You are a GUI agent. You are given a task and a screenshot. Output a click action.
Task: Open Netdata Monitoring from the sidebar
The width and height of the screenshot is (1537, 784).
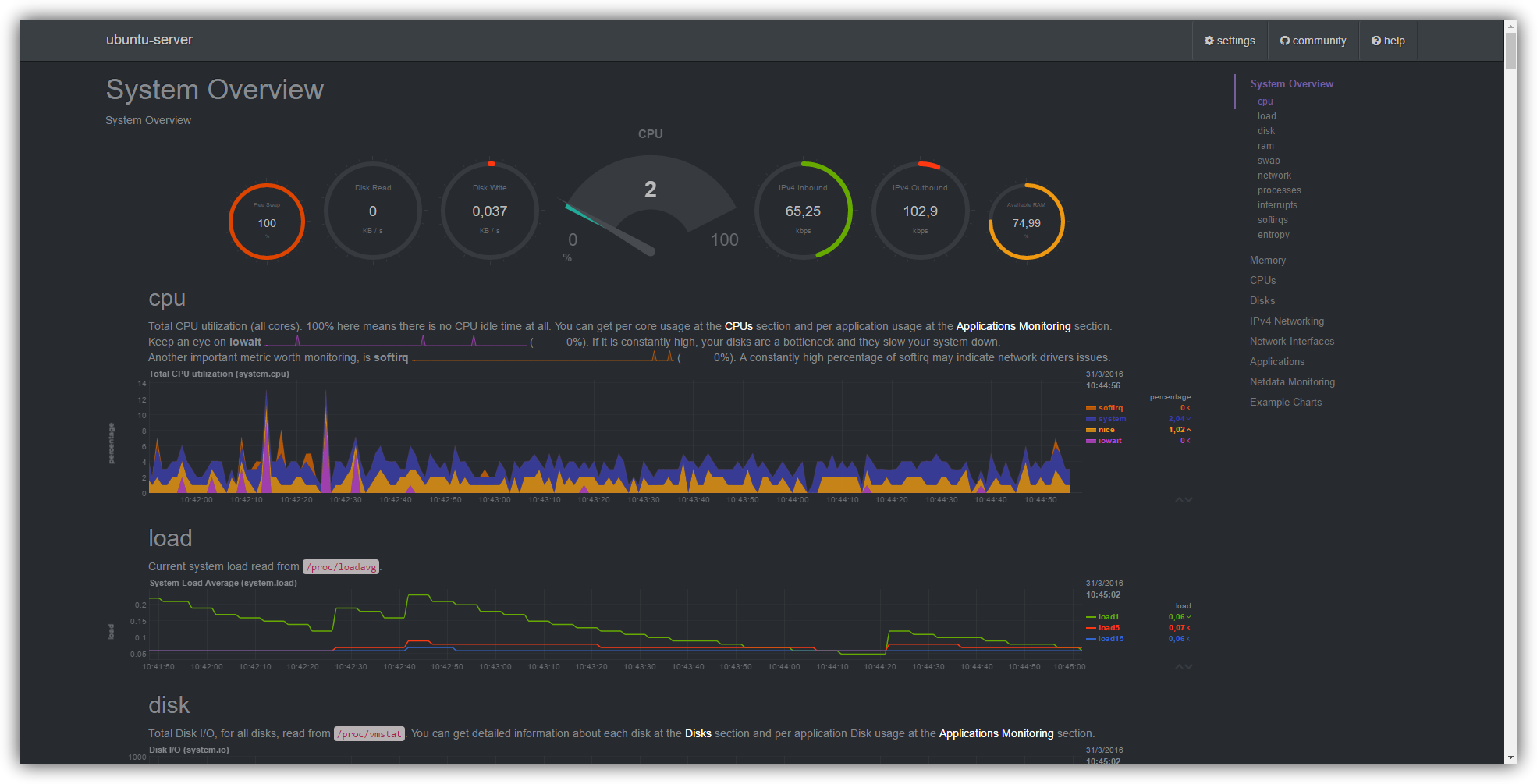tap(1291, 382)
